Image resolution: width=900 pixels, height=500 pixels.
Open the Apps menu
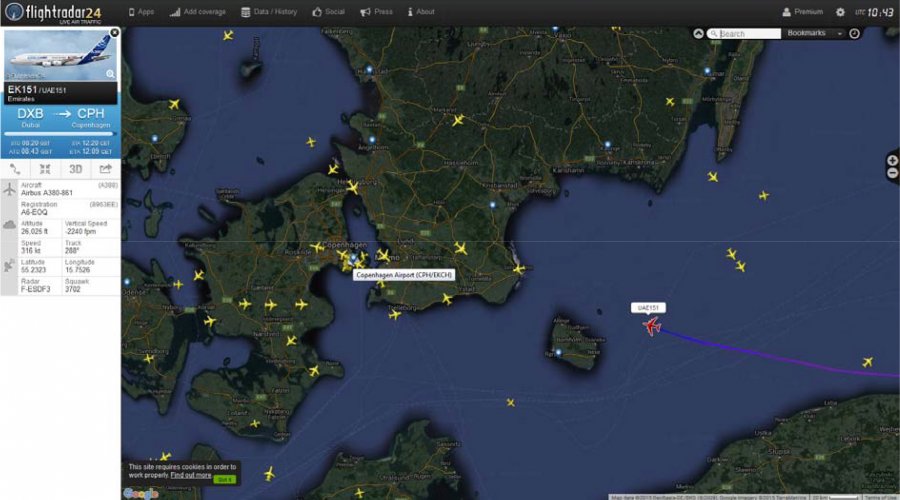coord(141,11)
